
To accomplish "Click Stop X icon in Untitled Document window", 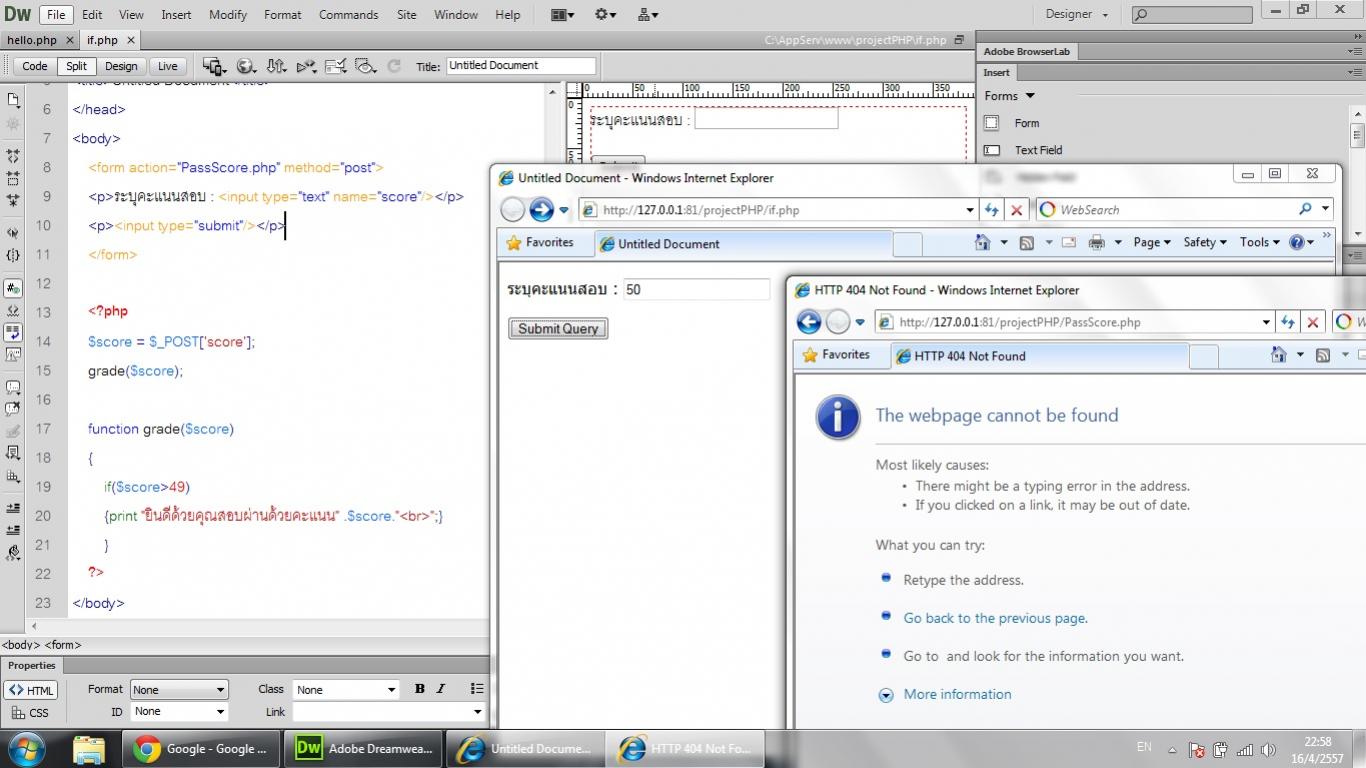I will coord(1017,210).
